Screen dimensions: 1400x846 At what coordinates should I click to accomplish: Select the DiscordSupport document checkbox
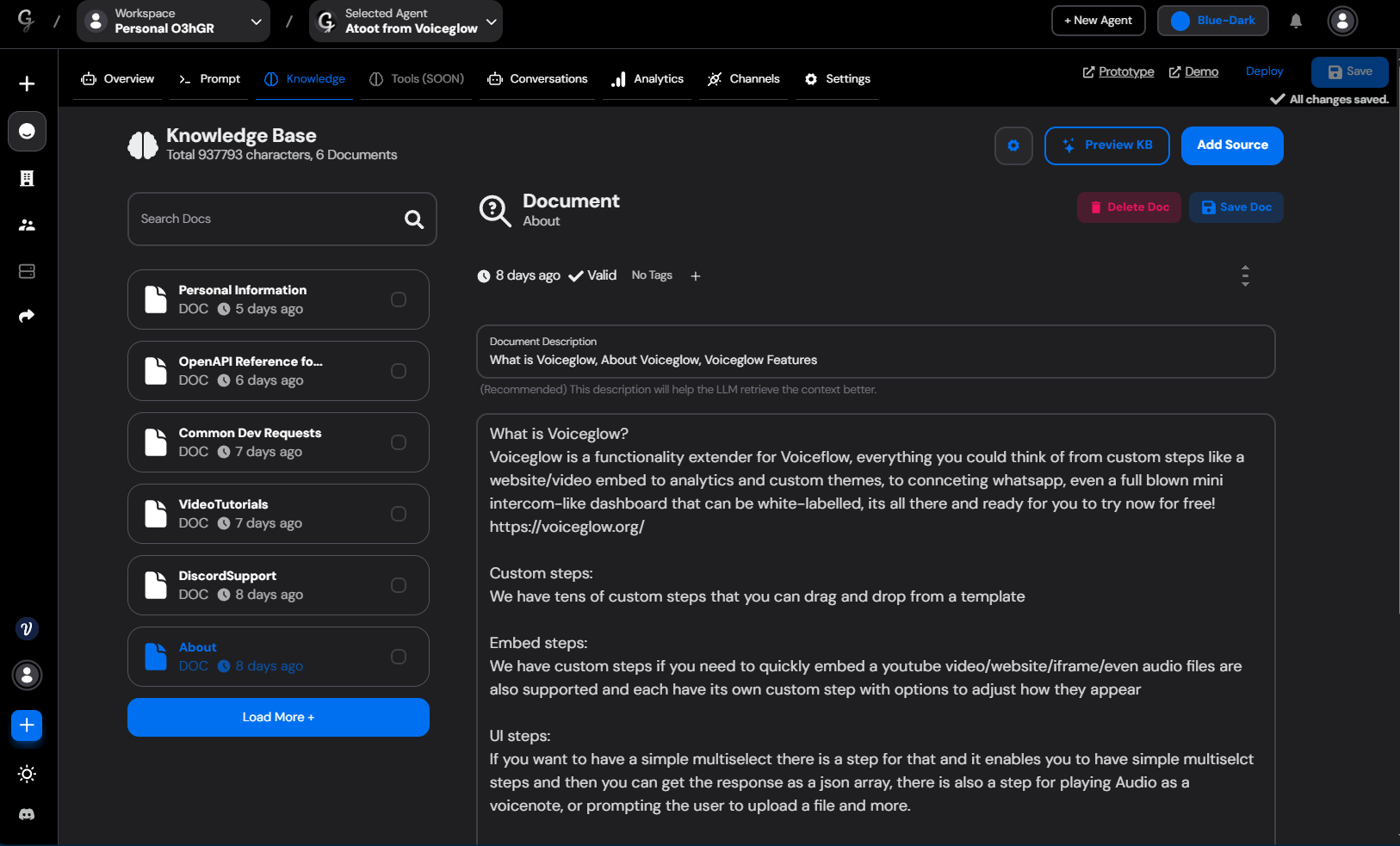[x=399, y=585]
